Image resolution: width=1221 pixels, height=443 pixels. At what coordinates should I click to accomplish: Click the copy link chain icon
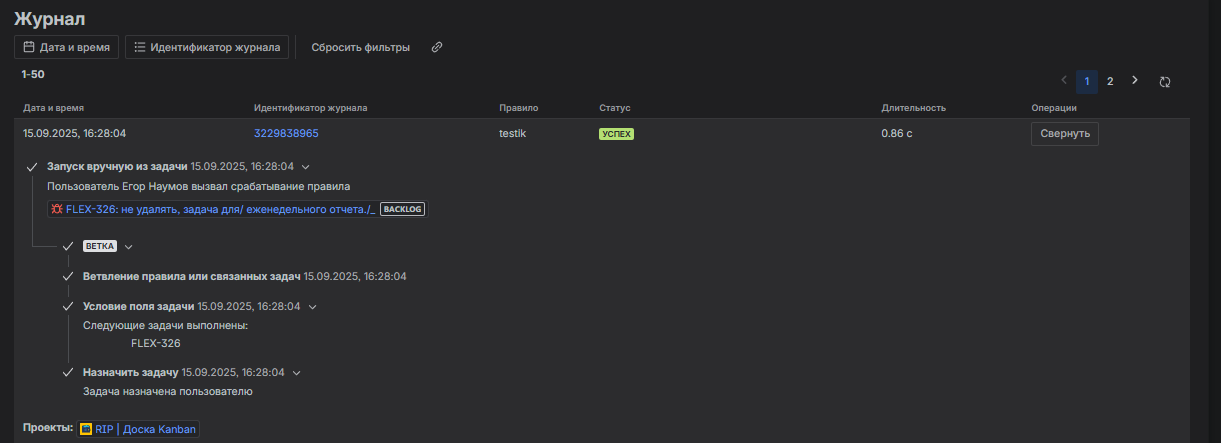437,47
